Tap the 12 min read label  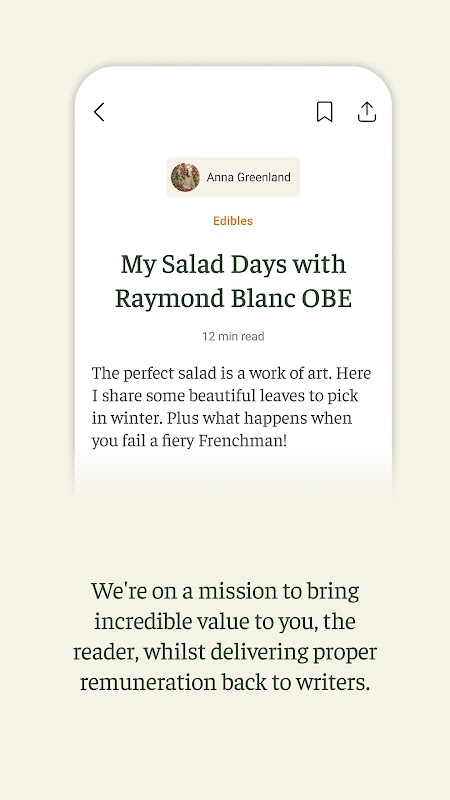click(233, 336)
